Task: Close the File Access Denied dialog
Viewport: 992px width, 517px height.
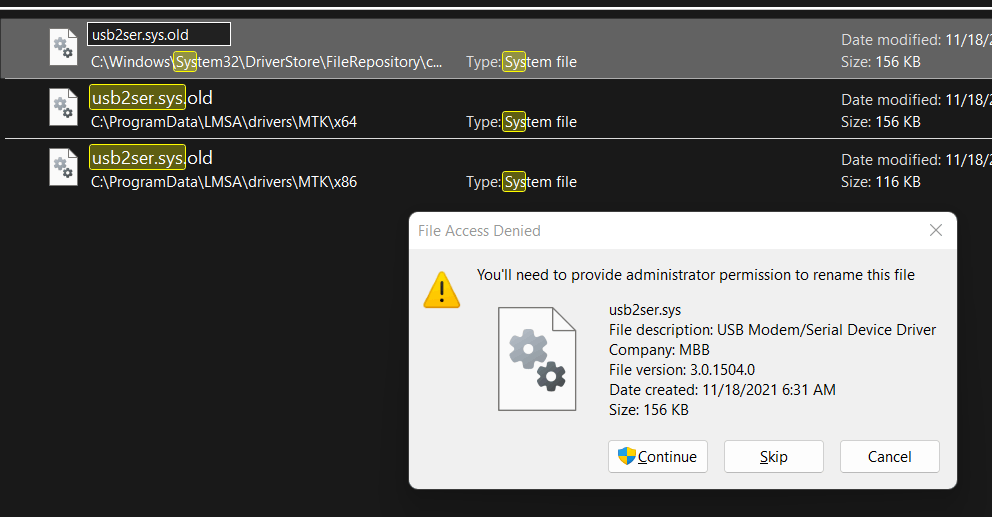Action: pyautogui.click(x=936, y=230)
